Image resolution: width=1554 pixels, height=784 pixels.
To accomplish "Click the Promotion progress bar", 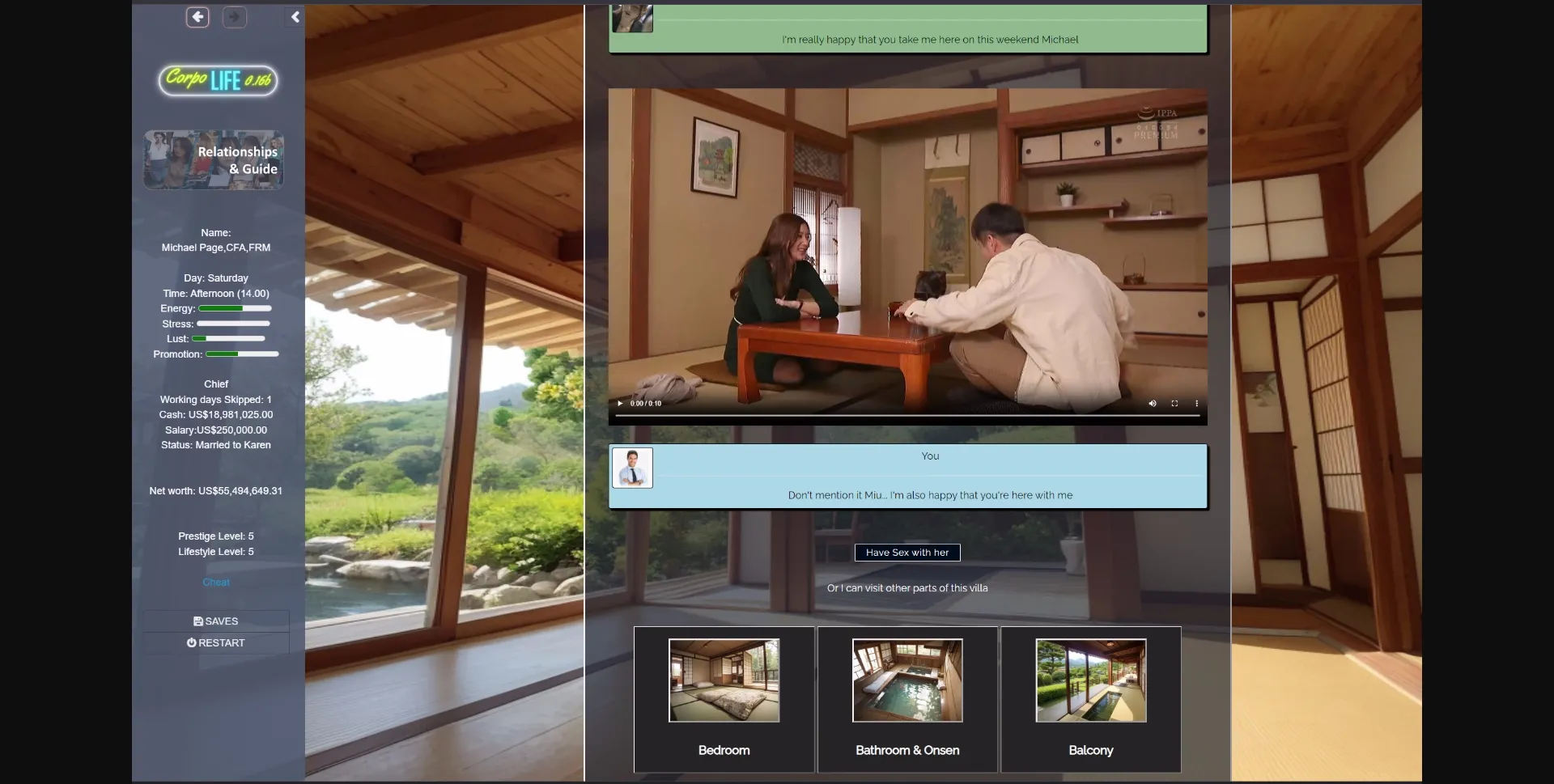I will point(242,354).
